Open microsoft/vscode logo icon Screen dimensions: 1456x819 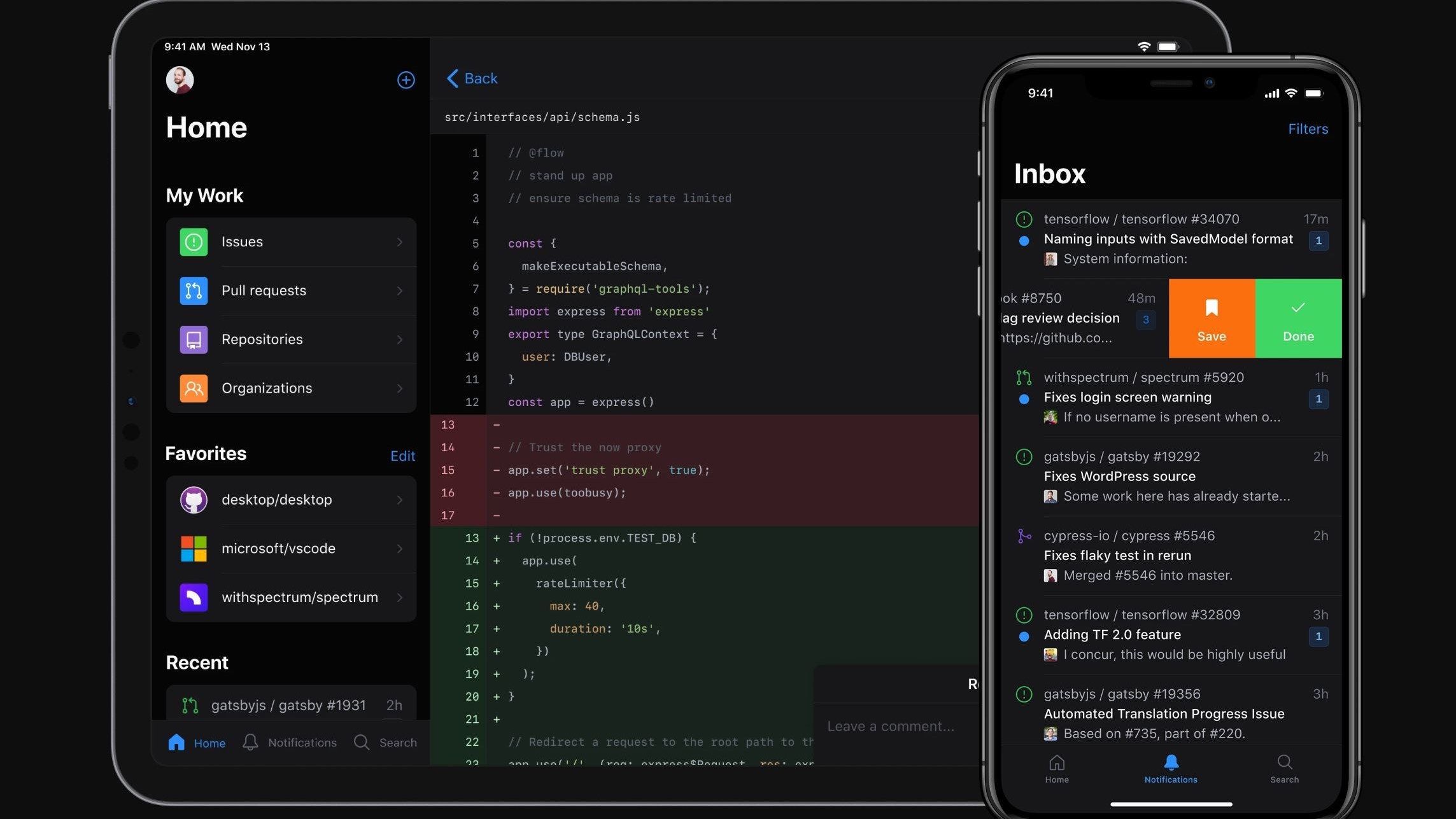(194, 549)
